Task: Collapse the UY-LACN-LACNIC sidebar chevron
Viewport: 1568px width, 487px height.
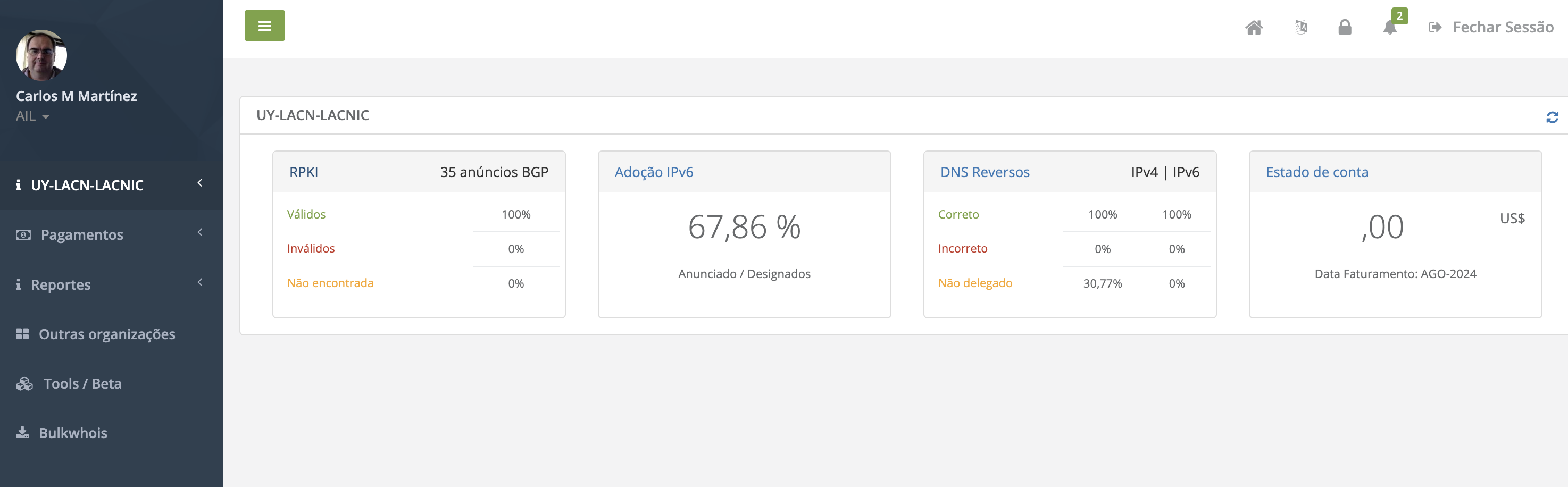Action: click(x=199, y=183)
